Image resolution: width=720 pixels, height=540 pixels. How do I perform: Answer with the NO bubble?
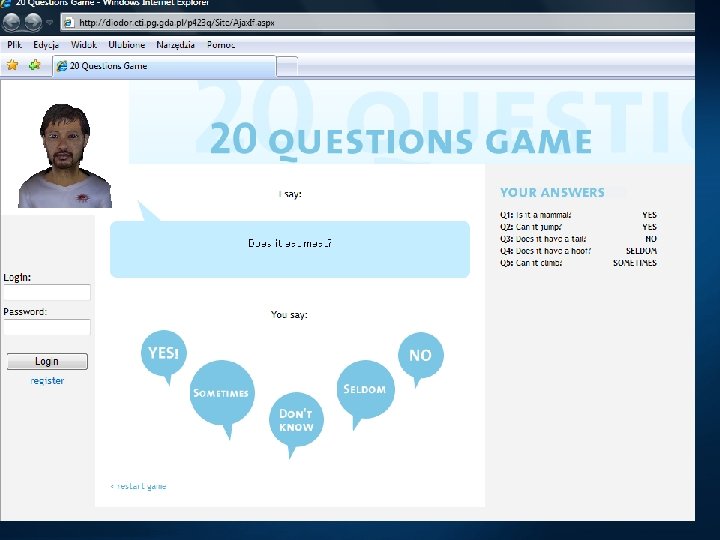point(421,355)
